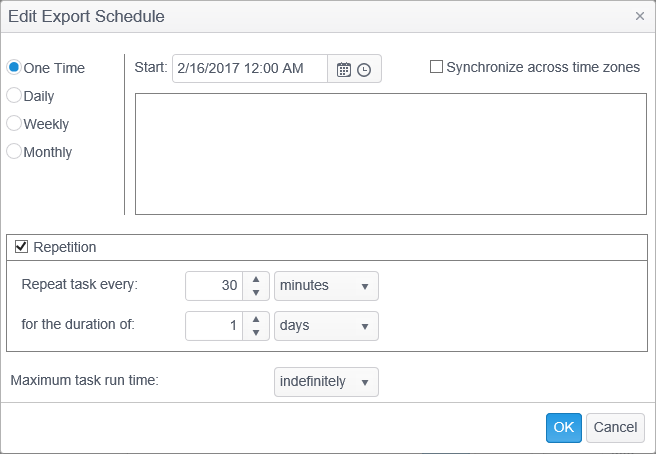Confirm the schedule with OK

(563, 428)
